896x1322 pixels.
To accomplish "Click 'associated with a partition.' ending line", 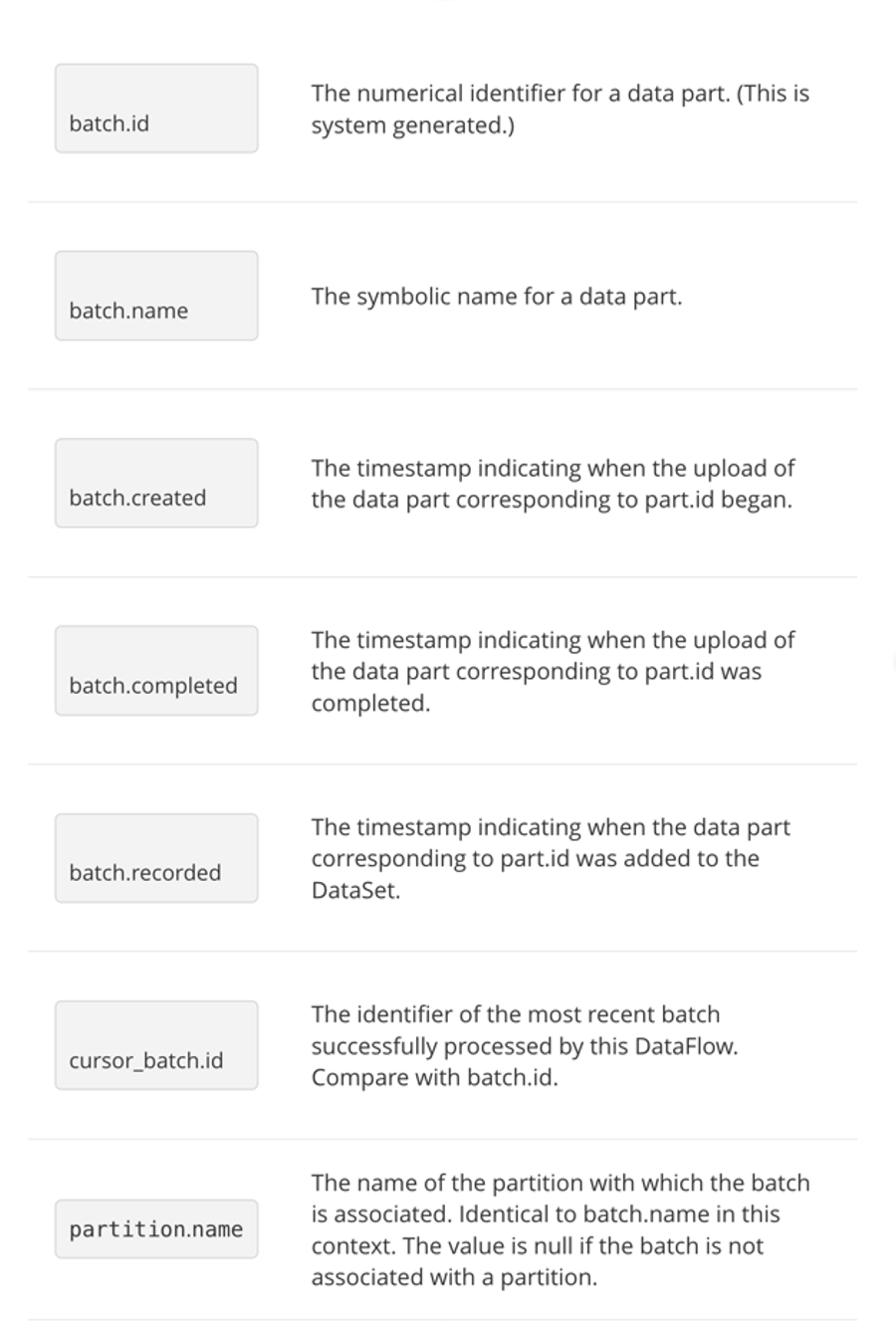I will point(454,1277).
